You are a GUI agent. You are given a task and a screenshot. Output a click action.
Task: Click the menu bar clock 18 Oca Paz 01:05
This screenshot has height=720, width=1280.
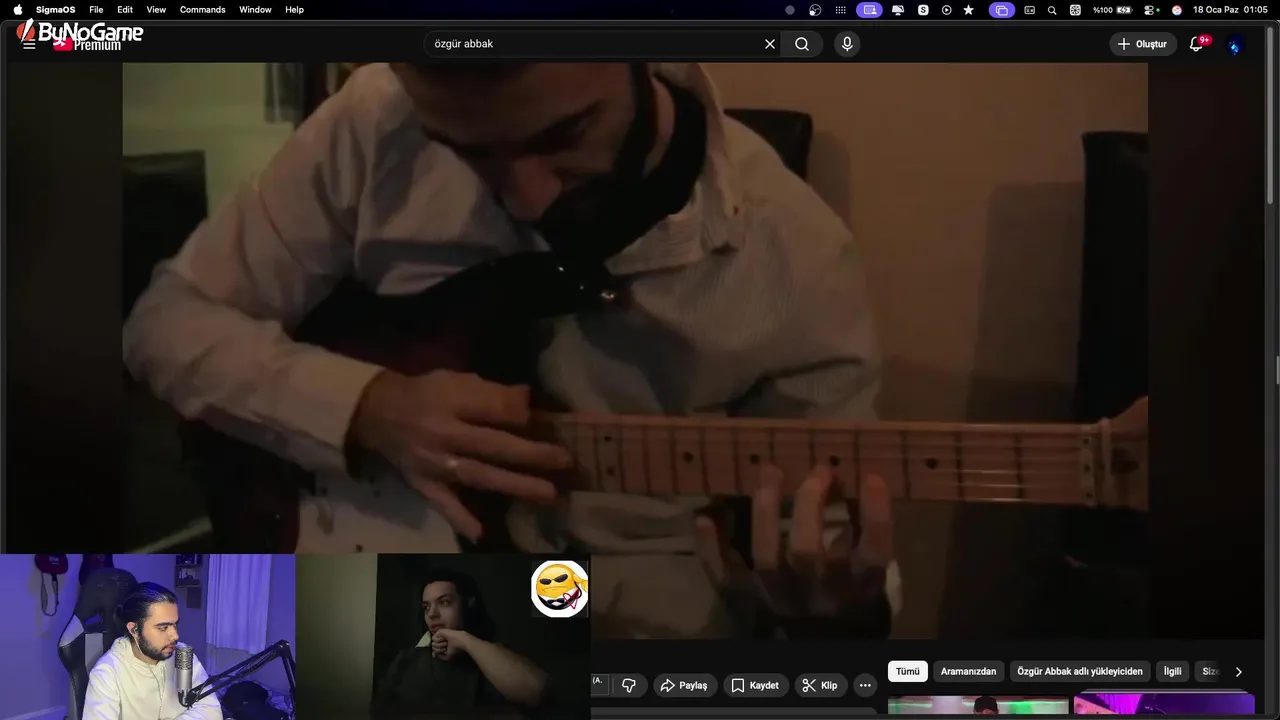click(x=1230, y=9)
